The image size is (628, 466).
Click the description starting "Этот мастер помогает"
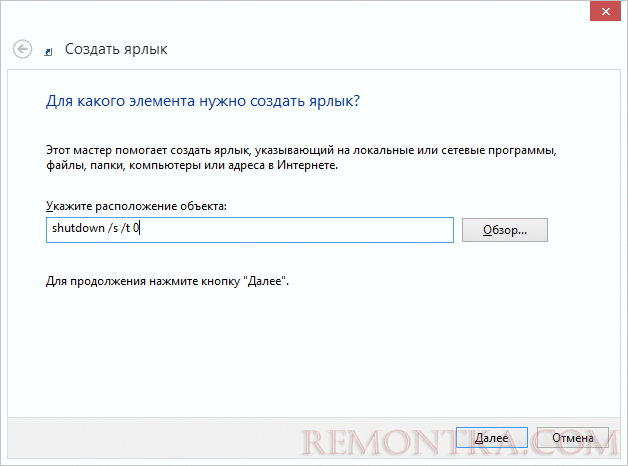tap(301, 158)
